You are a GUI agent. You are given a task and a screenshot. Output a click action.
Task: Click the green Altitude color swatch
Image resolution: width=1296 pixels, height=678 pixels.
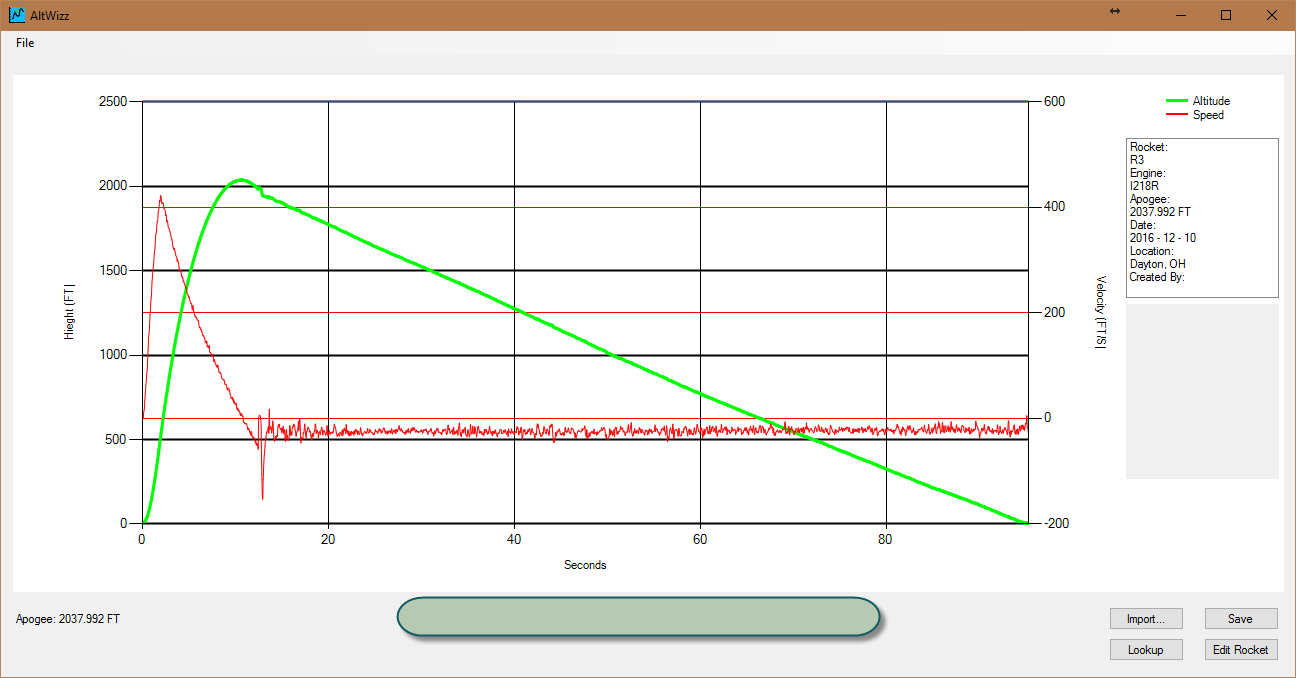click(x=1177, y=100)
